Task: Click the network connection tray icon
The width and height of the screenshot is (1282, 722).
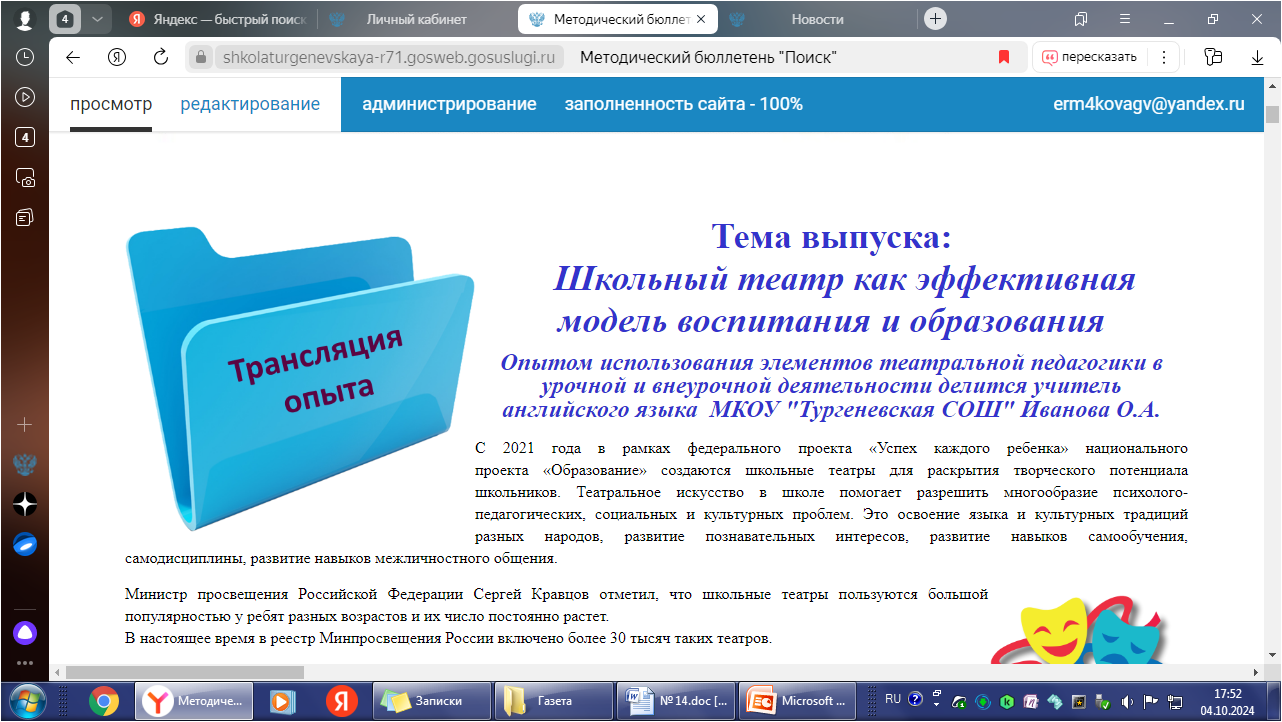Action: [1175, 701]
